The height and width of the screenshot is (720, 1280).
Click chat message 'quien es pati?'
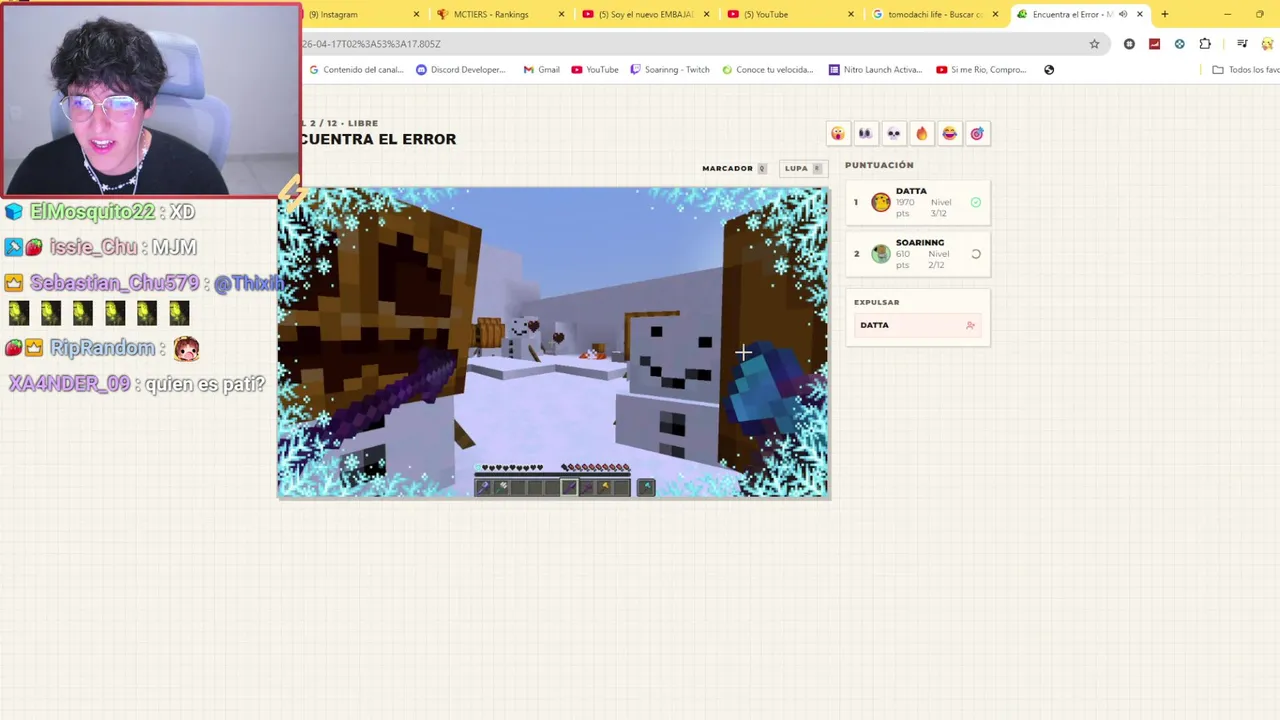tap(204, 384)
